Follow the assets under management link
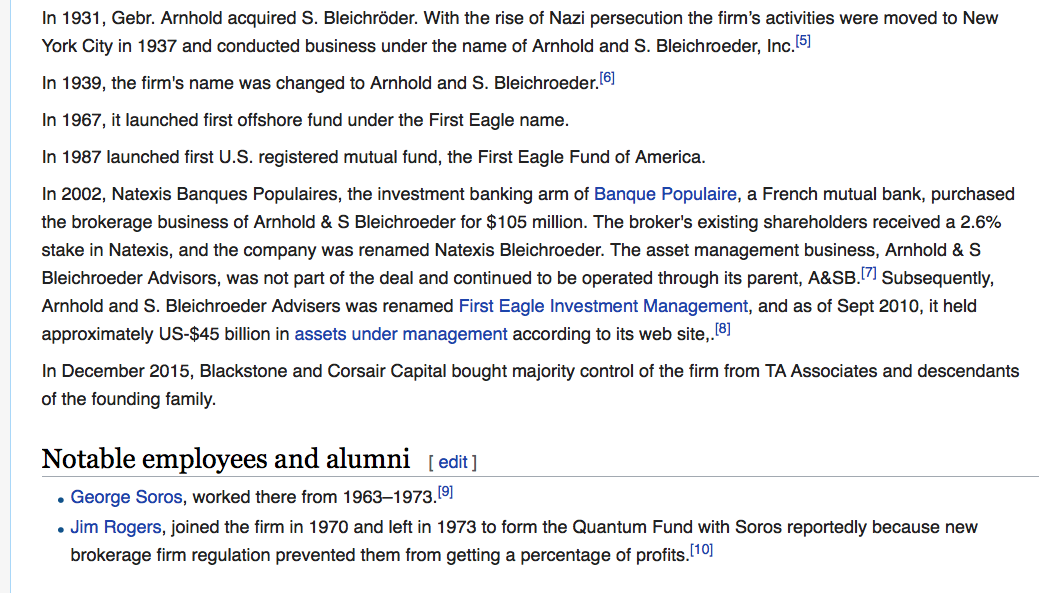1055x593 pixels. (x=400, y=334)
